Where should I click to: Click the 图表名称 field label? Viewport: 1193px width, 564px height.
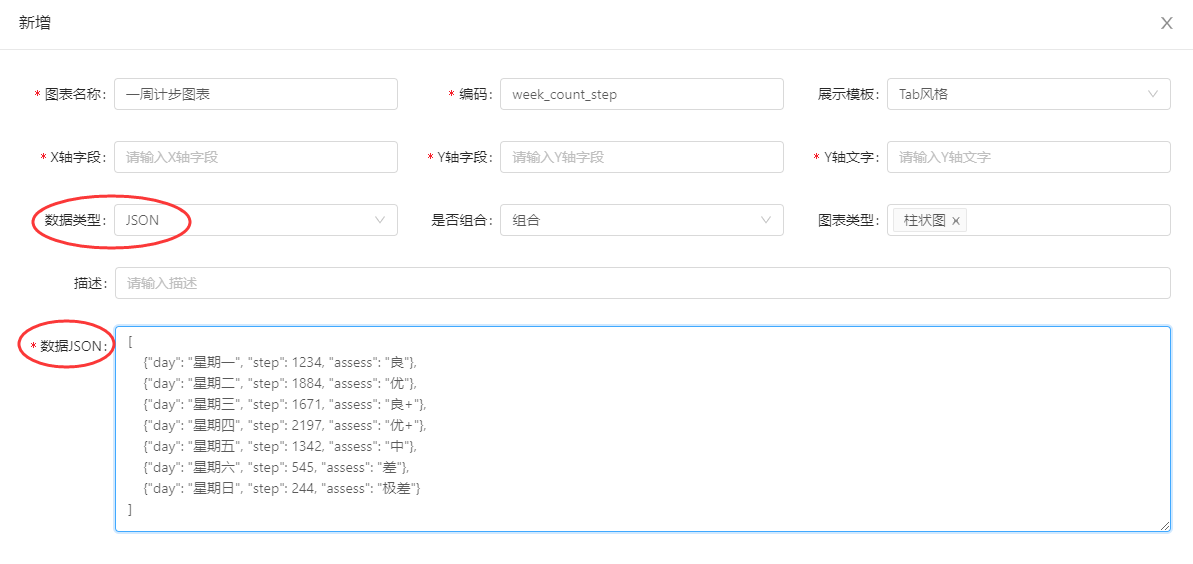(75, 95)
